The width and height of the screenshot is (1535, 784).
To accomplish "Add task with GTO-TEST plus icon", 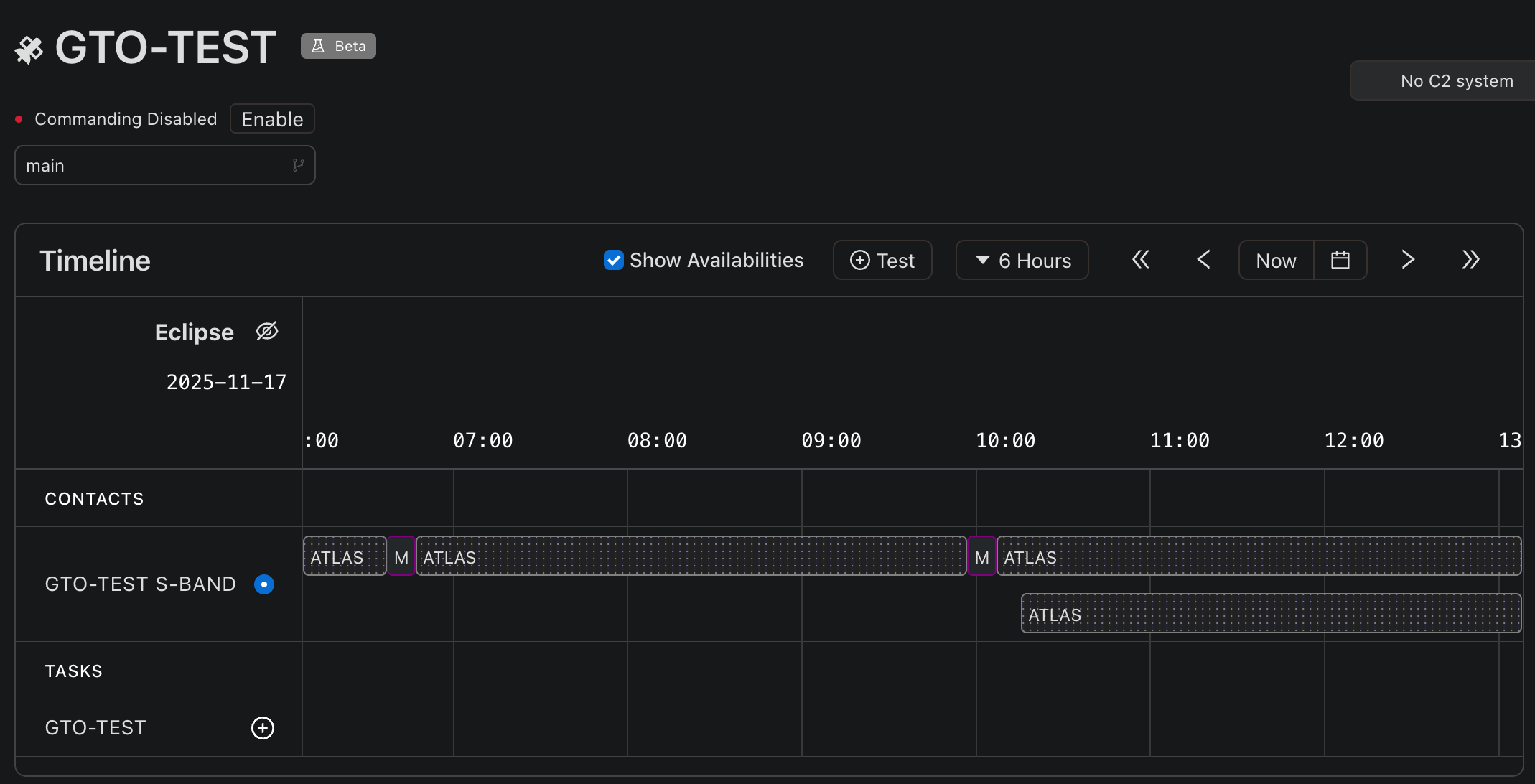I will (x=263, y=728).
